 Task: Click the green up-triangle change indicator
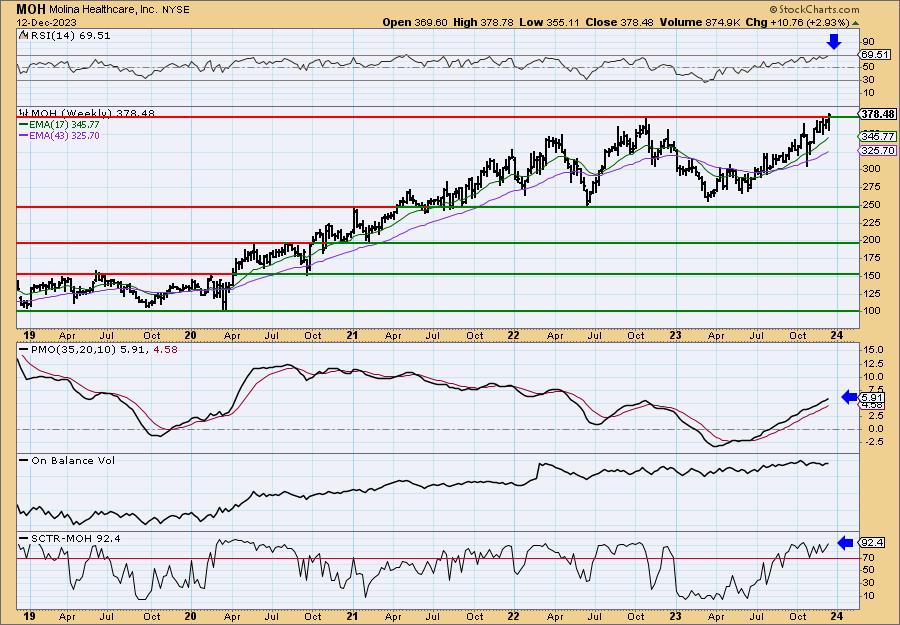(856, 23)
